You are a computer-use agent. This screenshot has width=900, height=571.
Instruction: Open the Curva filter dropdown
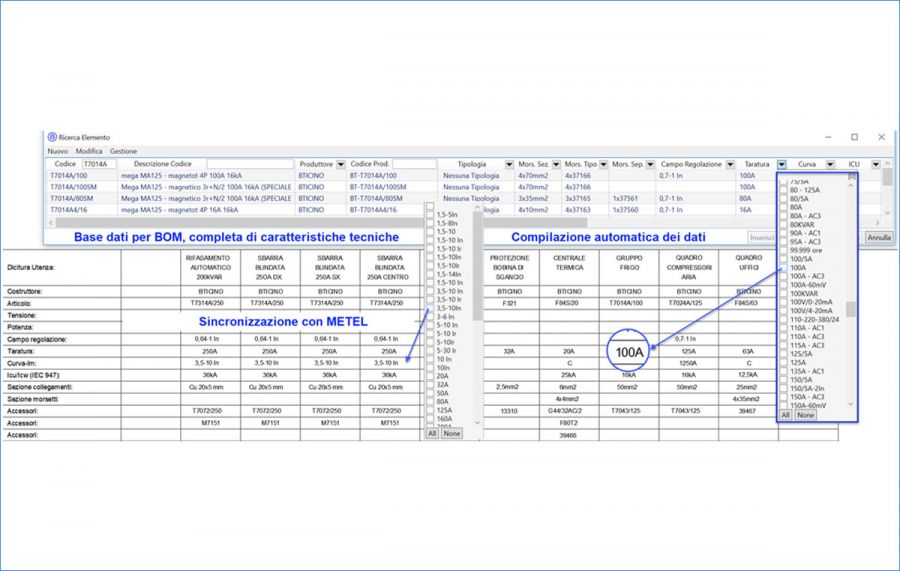(830, 165)
